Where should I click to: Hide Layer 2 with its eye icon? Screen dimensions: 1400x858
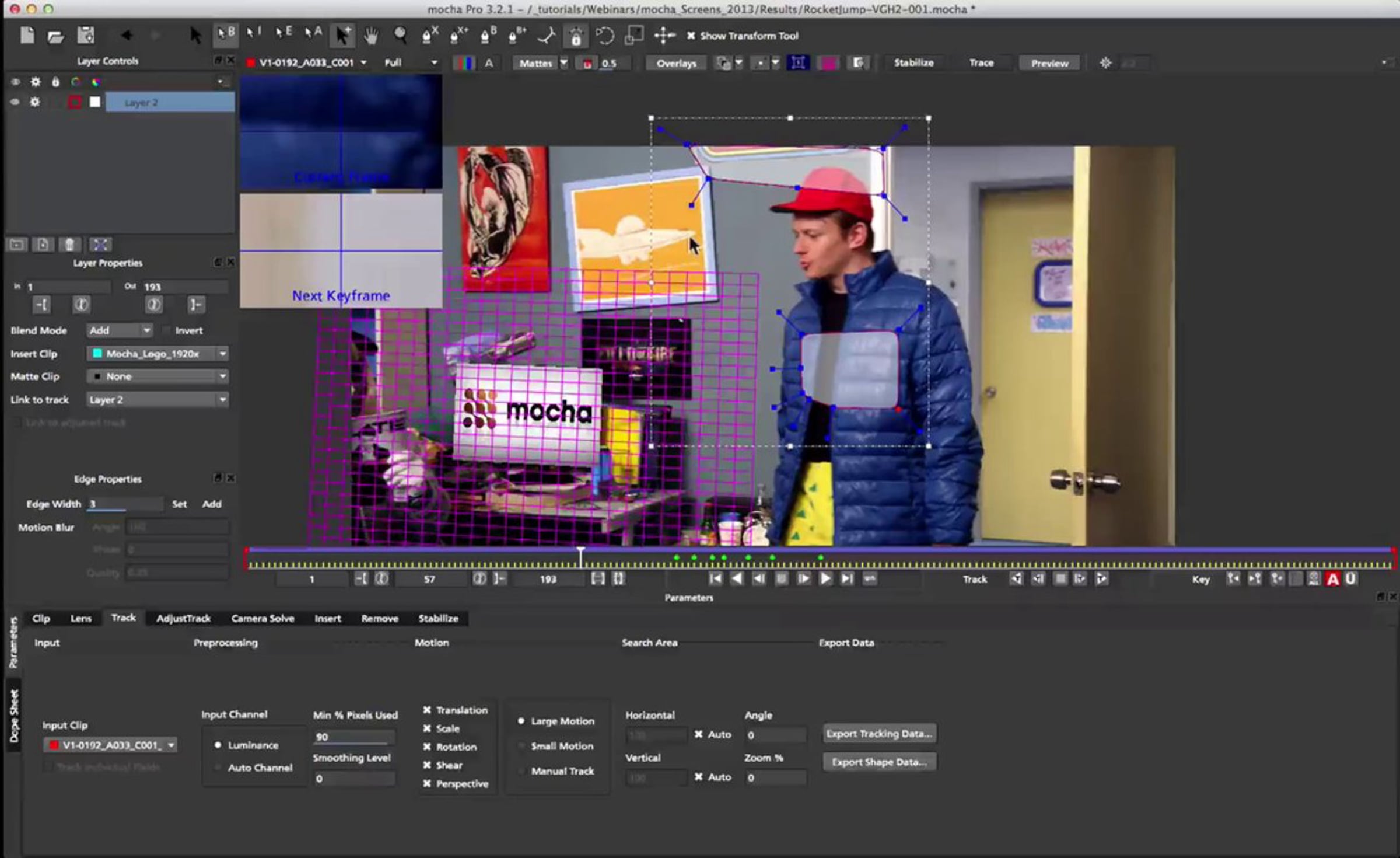click(15, 103)
